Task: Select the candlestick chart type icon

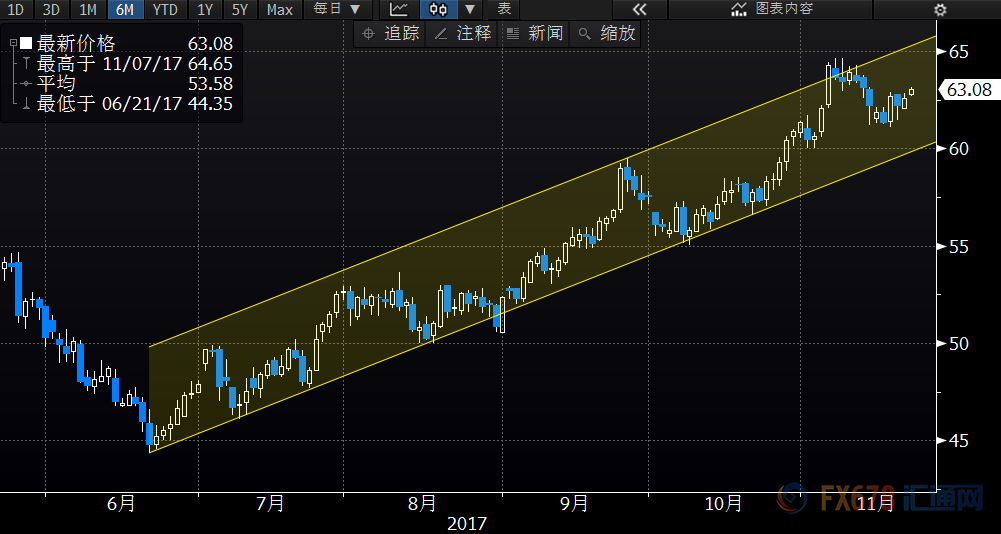Action: 437,10
